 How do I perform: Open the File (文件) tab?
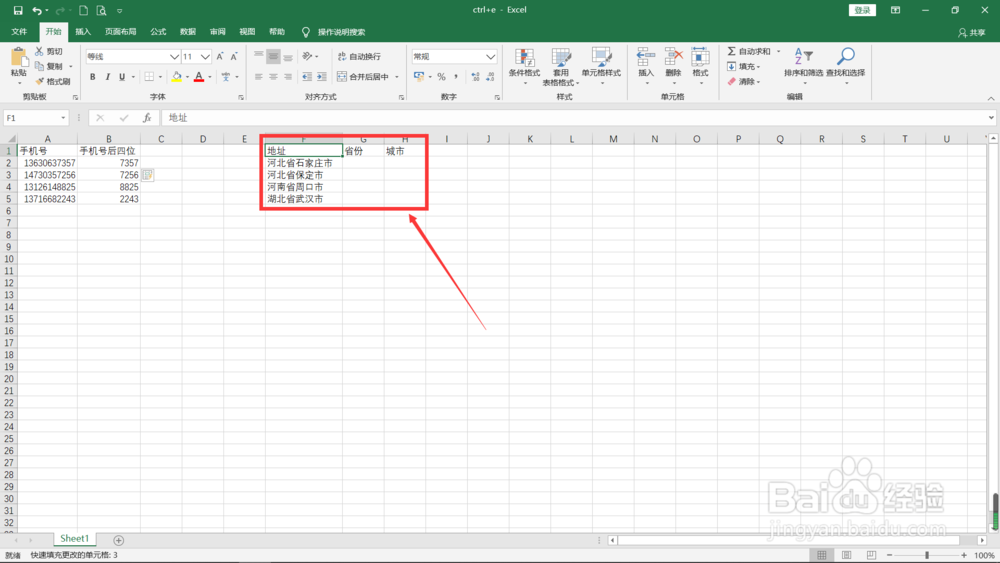coord(19,32)
